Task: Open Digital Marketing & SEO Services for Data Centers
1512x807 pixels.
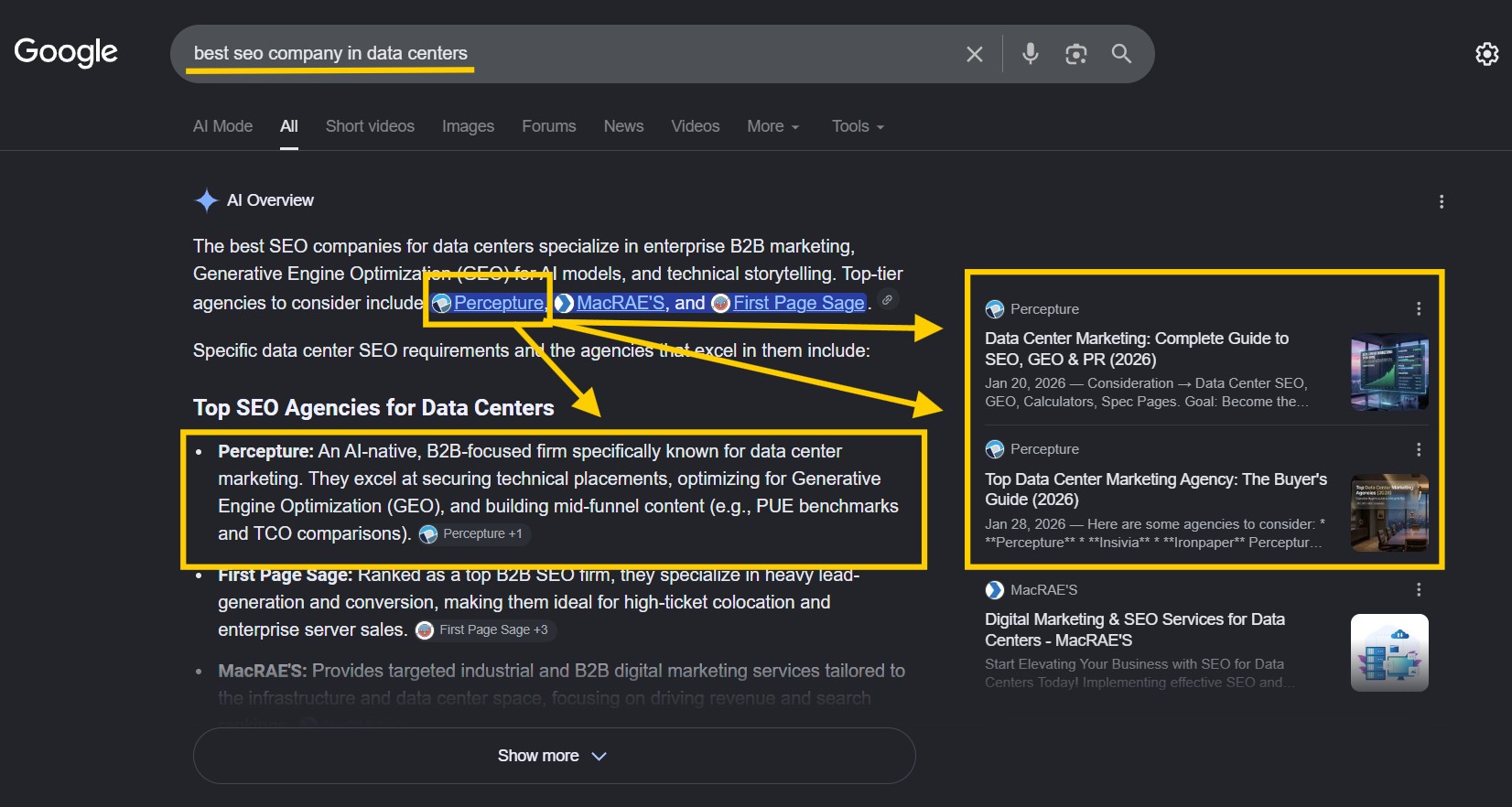Action: pyautogui.click(x=1135, y=629)
